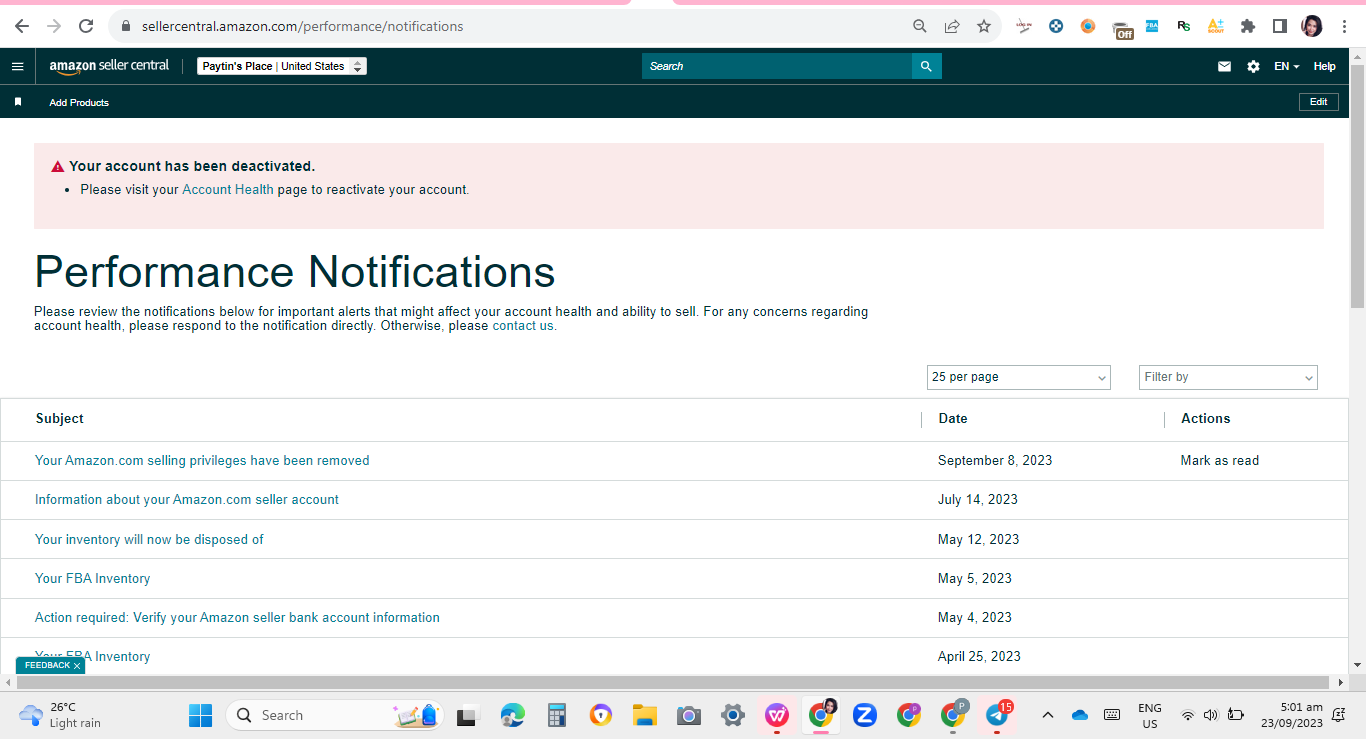Click the Date column header
This screenshot has width=1366, height=739.
(x=953, y=419)
